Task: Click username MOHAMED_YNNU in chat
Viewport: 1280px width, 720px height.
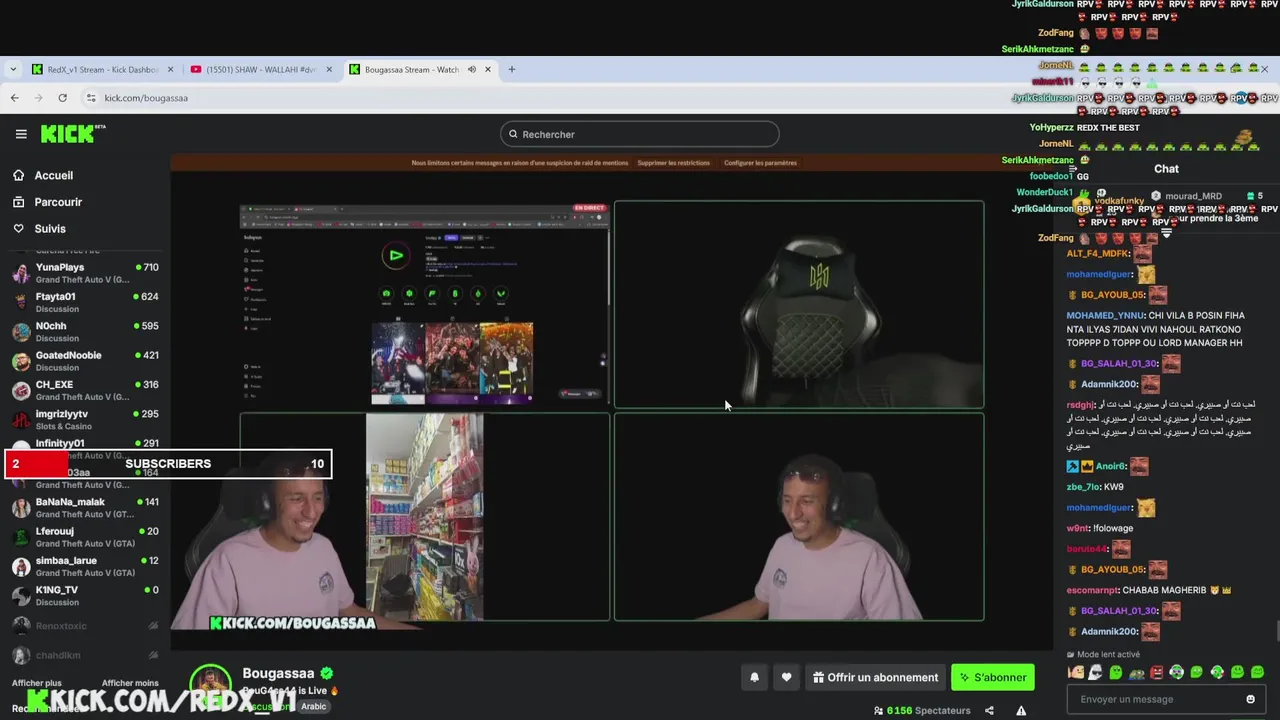Action: pos(1105,316)
